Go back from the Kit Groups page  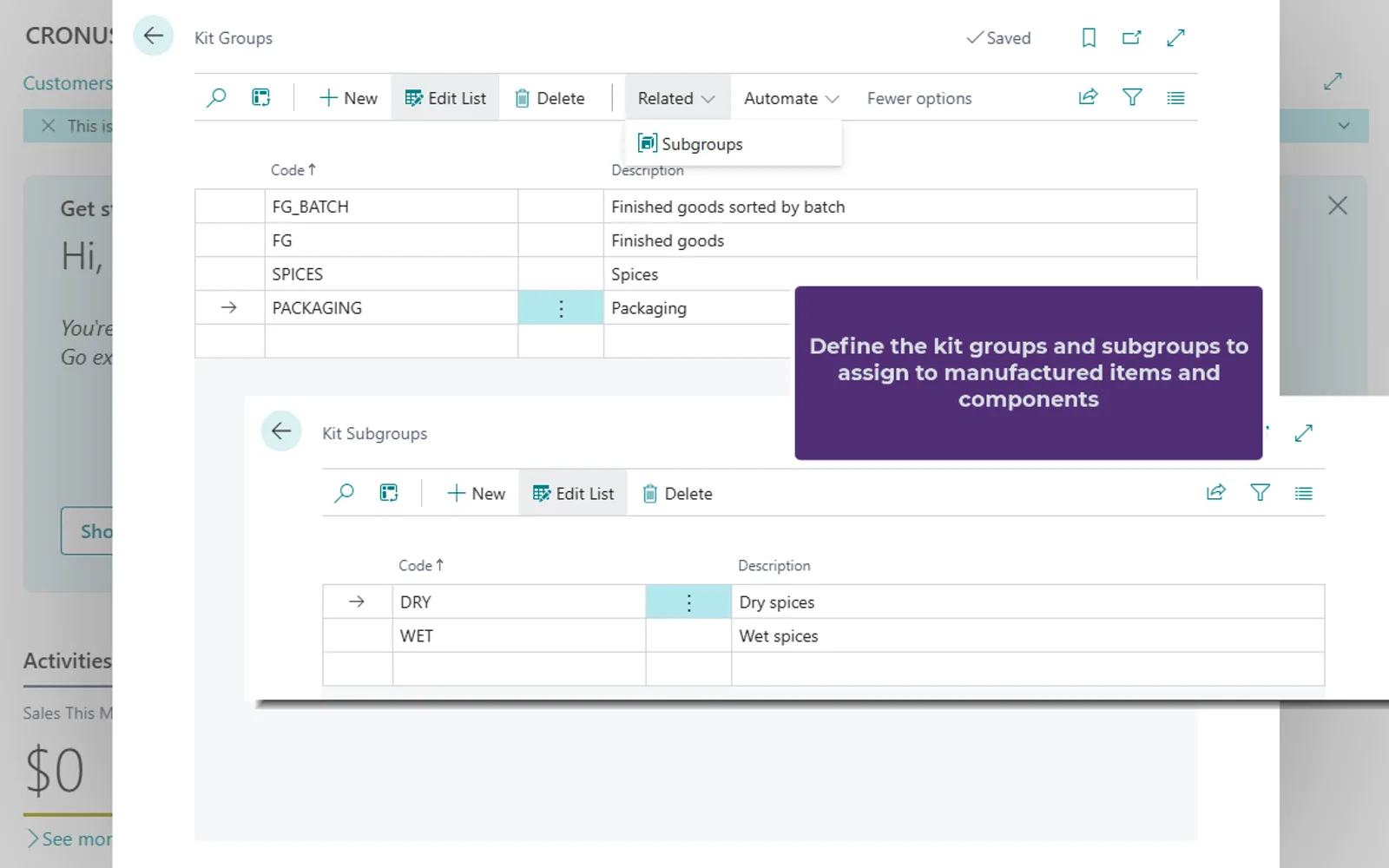154,36
